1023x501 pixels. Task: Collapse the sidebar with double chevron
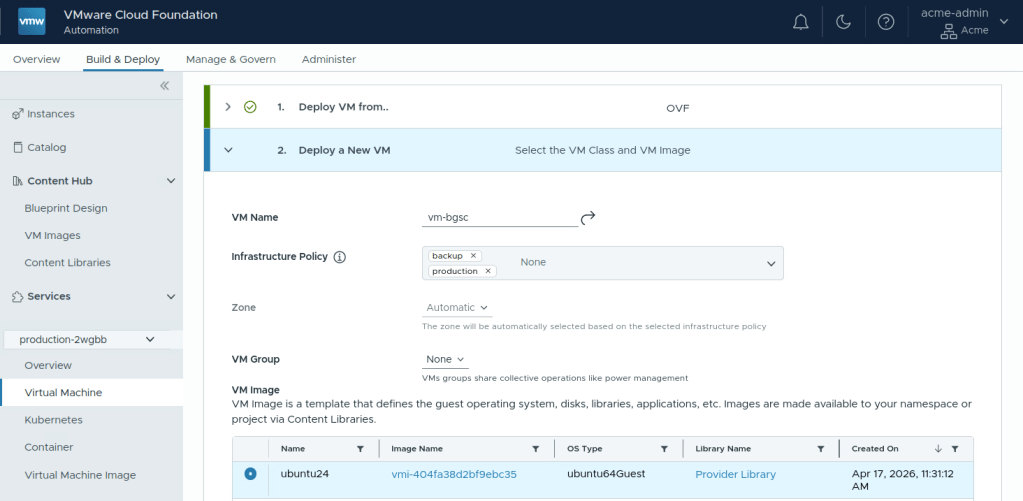164,85
